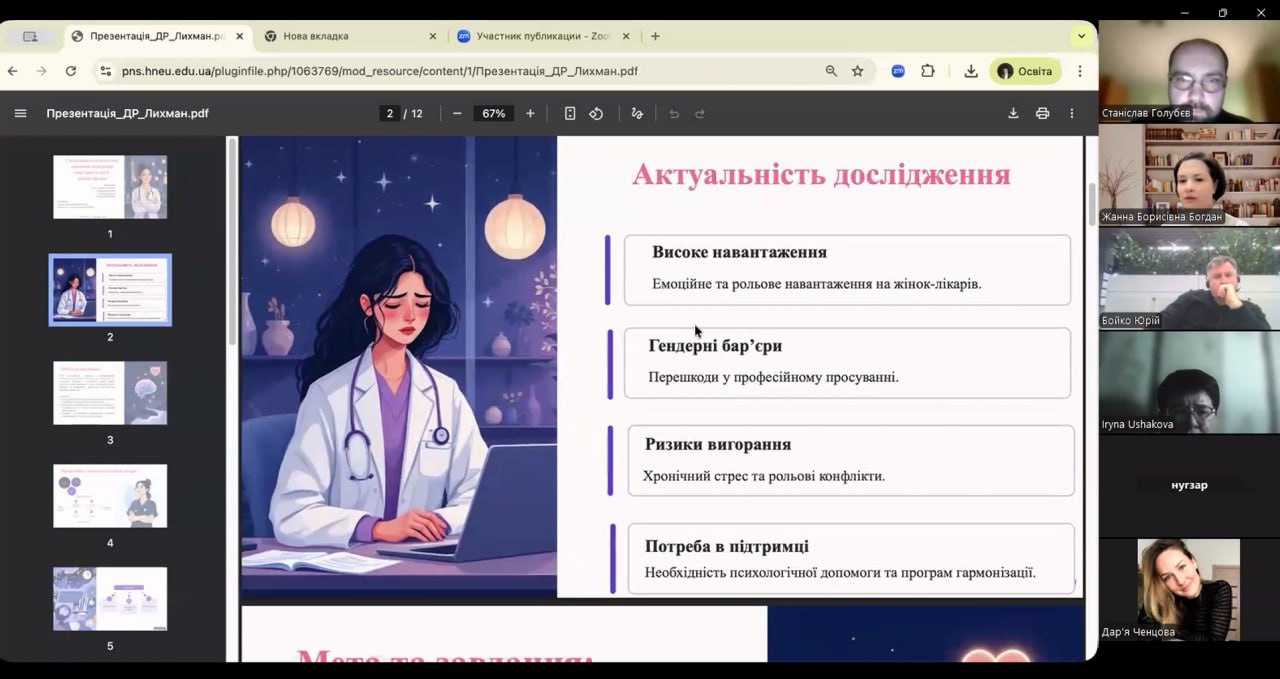Toggle the PDF sidebar menu icon

tap(20, 114)
